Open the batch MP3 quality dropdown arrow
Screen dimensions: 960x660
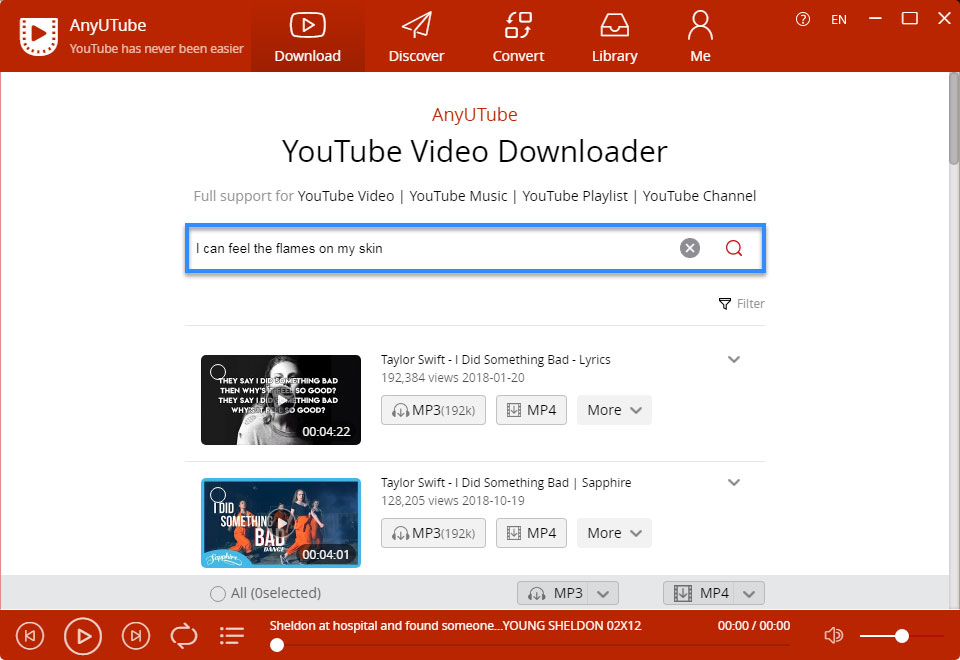[603, 593]
